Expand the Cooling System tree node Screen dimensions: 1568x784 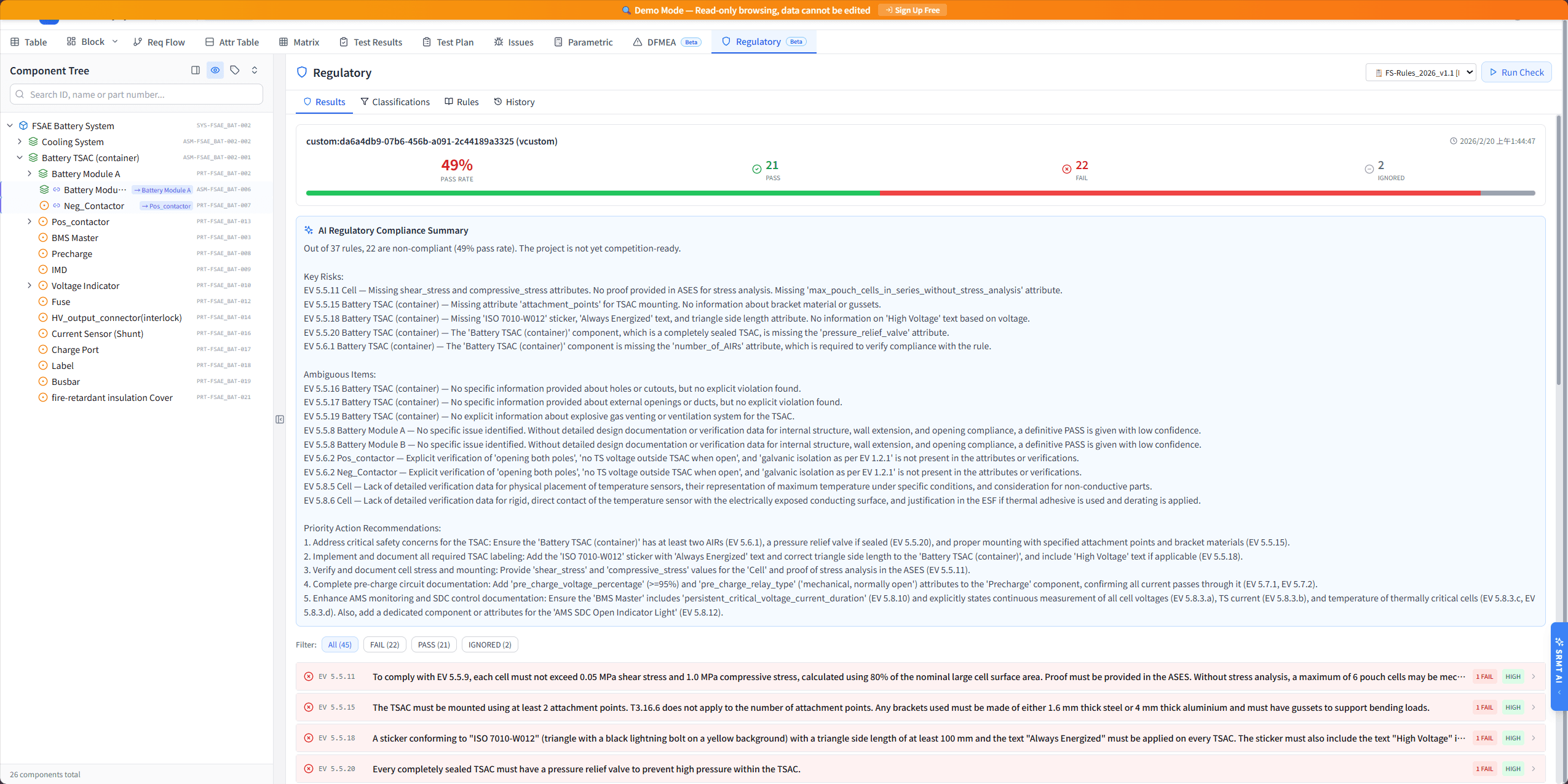tap(20, 141)
